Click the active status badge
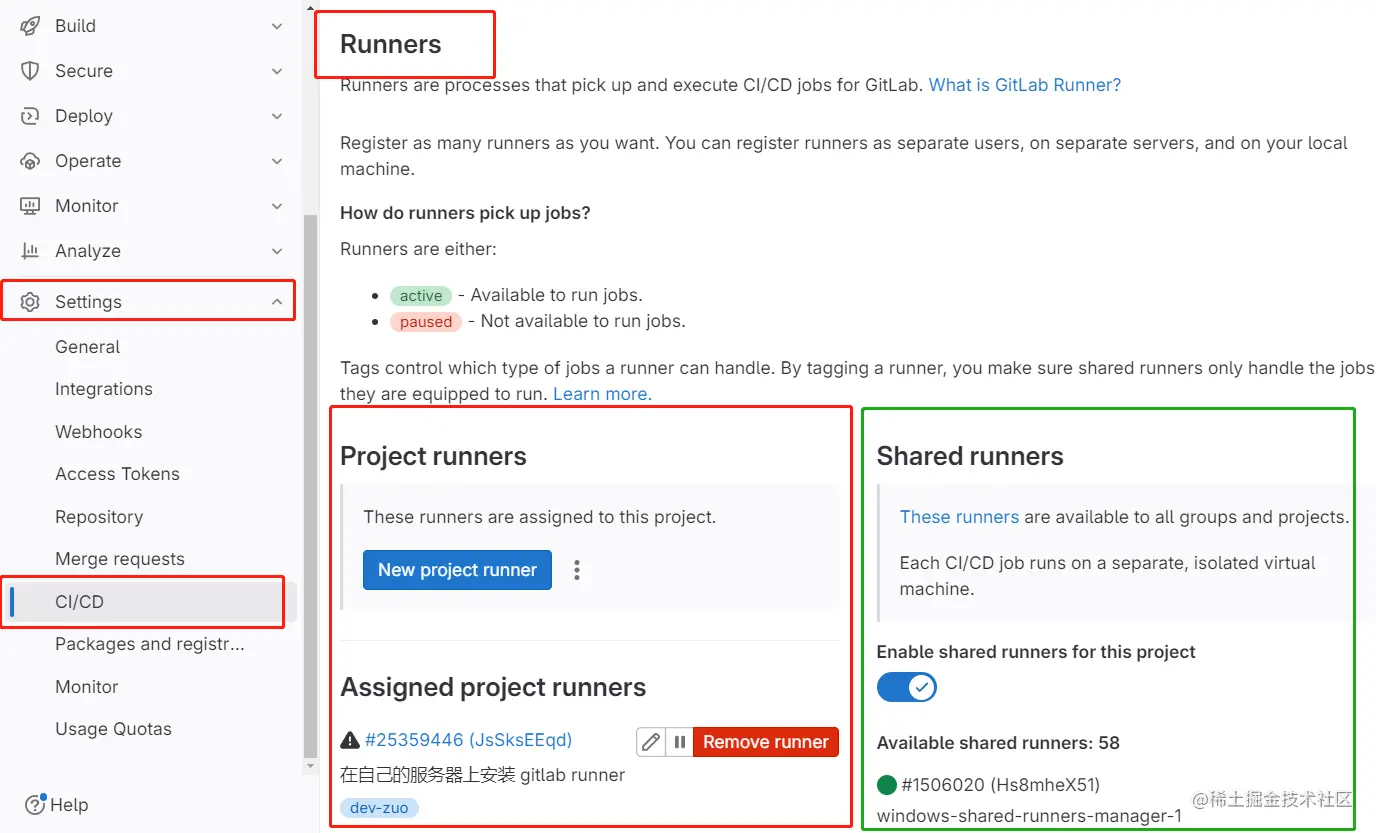1376x833 pixels. pyautogui.click(x=421, y=296)
